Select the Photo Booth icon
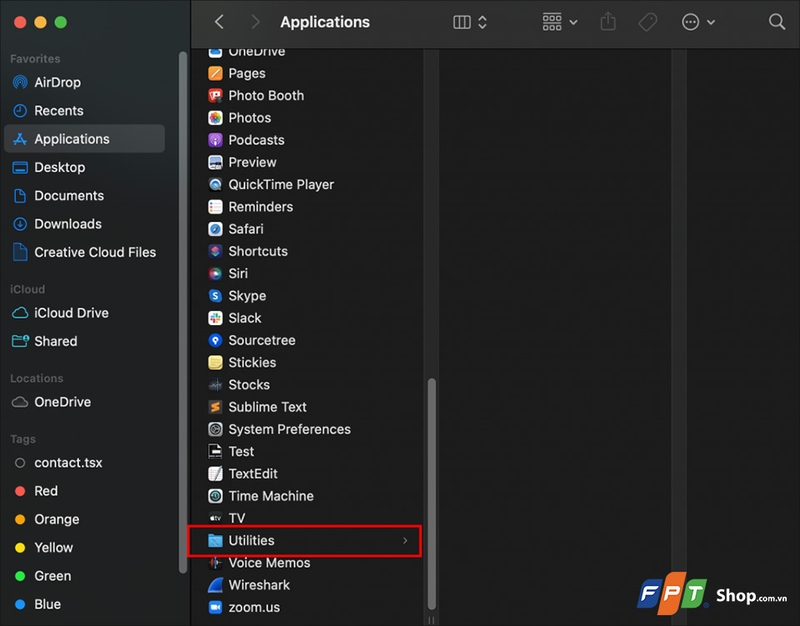 coord(215,96)
